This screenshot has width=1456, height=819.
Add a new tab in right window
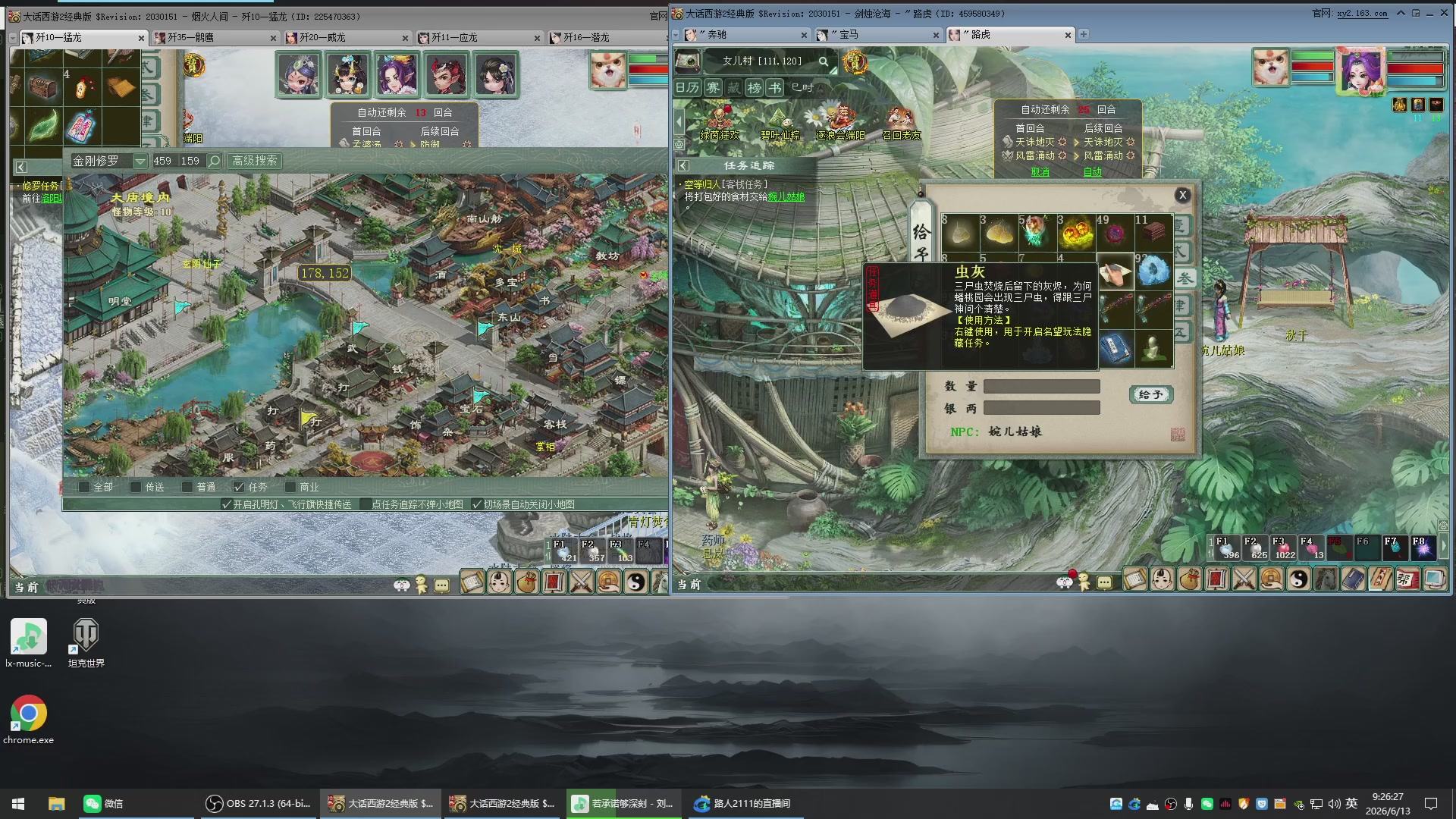(x=1084, y=34)
